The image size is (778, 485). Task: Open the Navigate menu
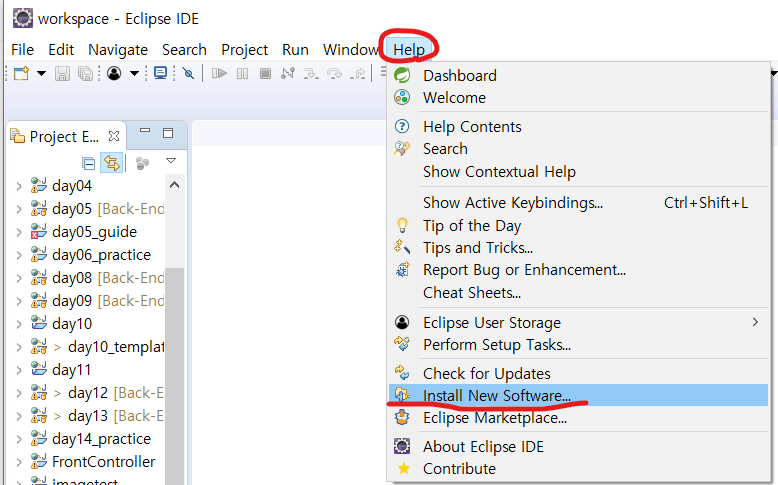pos(118,50)
